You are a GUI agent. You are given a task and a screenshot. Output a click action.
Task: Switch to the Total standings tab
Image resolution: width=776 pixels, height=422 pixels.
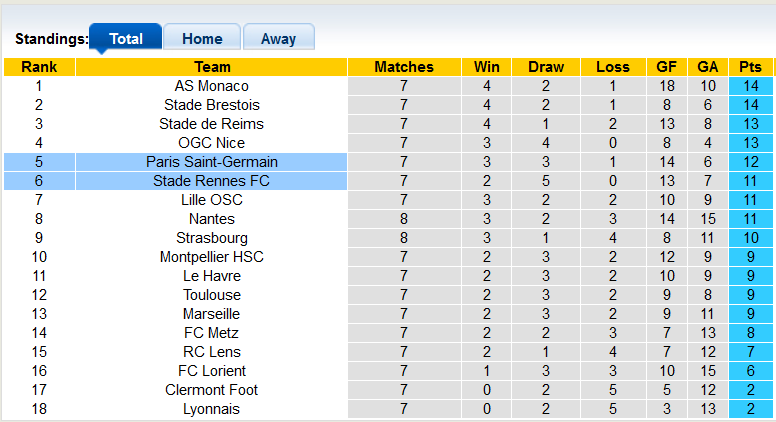(x=125, y=39)
